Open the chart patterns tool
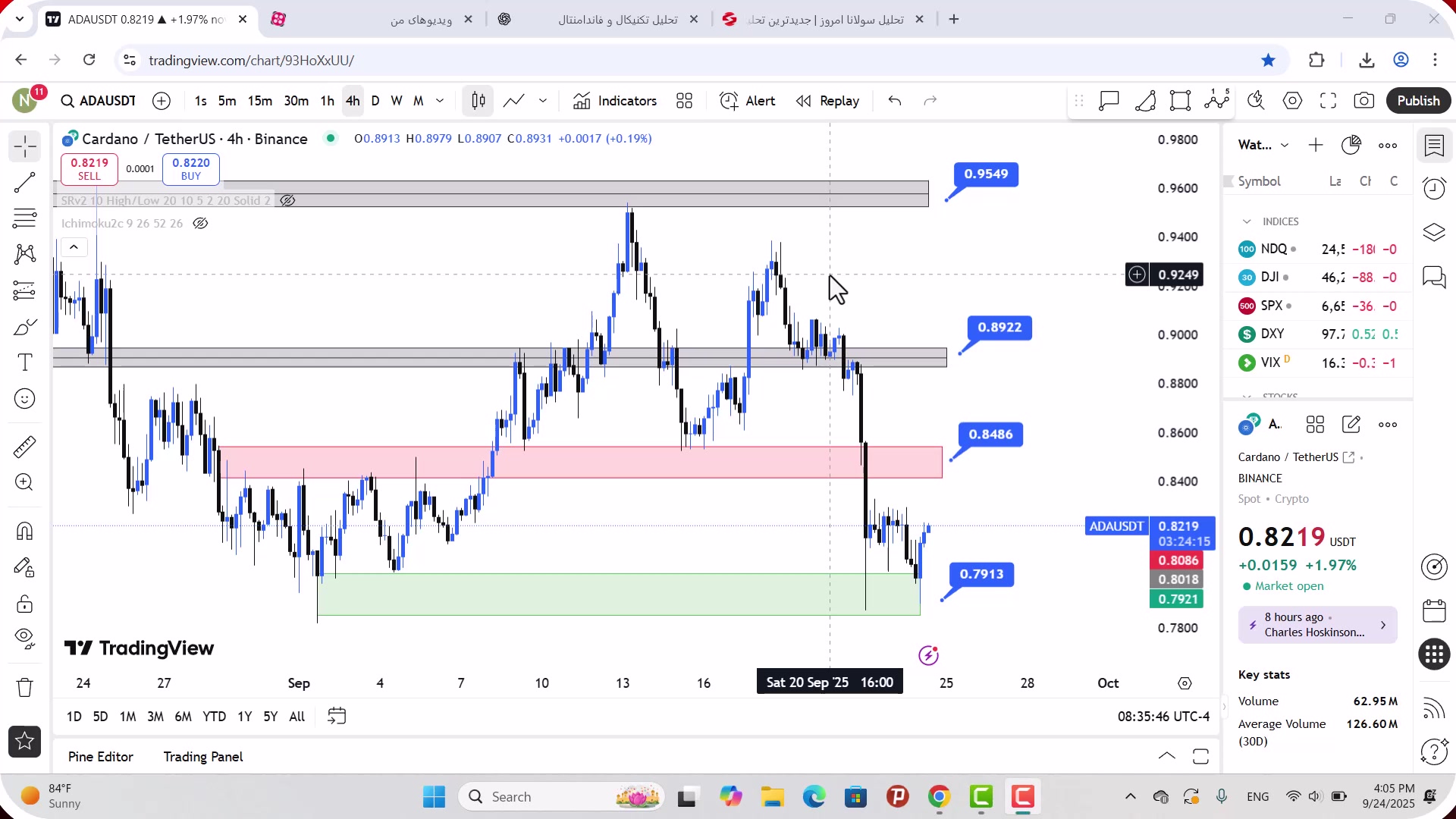Viewport: 1456px width, 819px height. (x=24, y=254)
